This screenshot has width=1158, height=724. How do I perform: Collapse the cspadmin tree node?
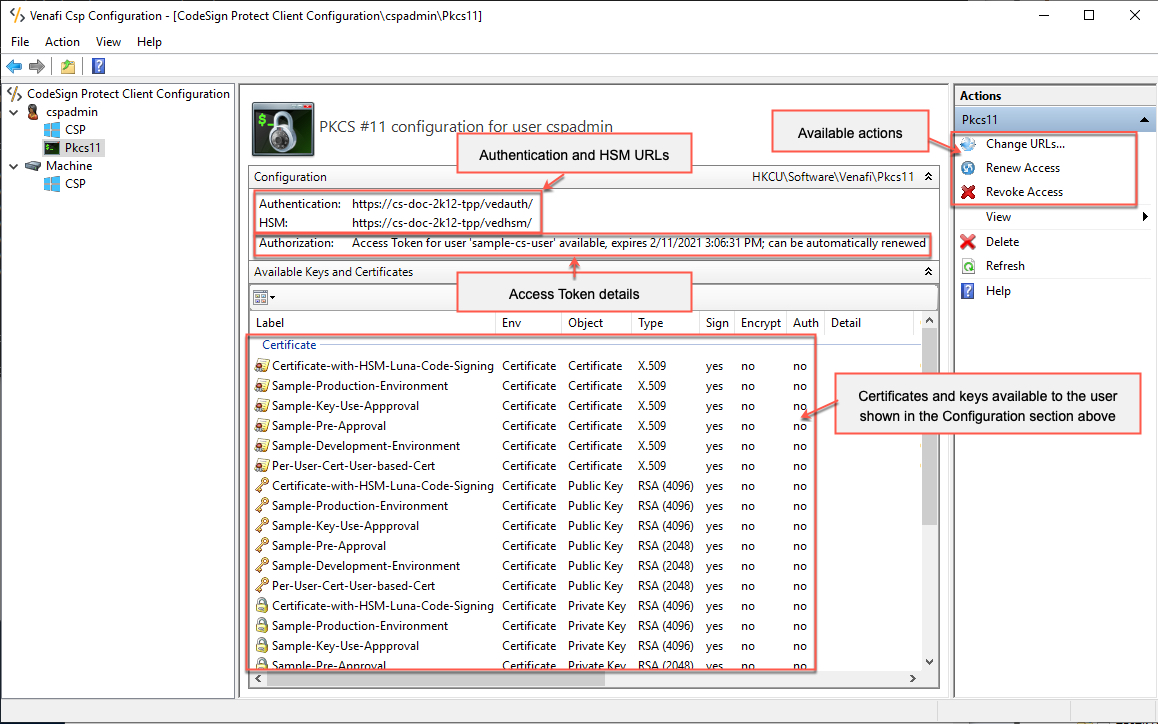pos(14,111)
